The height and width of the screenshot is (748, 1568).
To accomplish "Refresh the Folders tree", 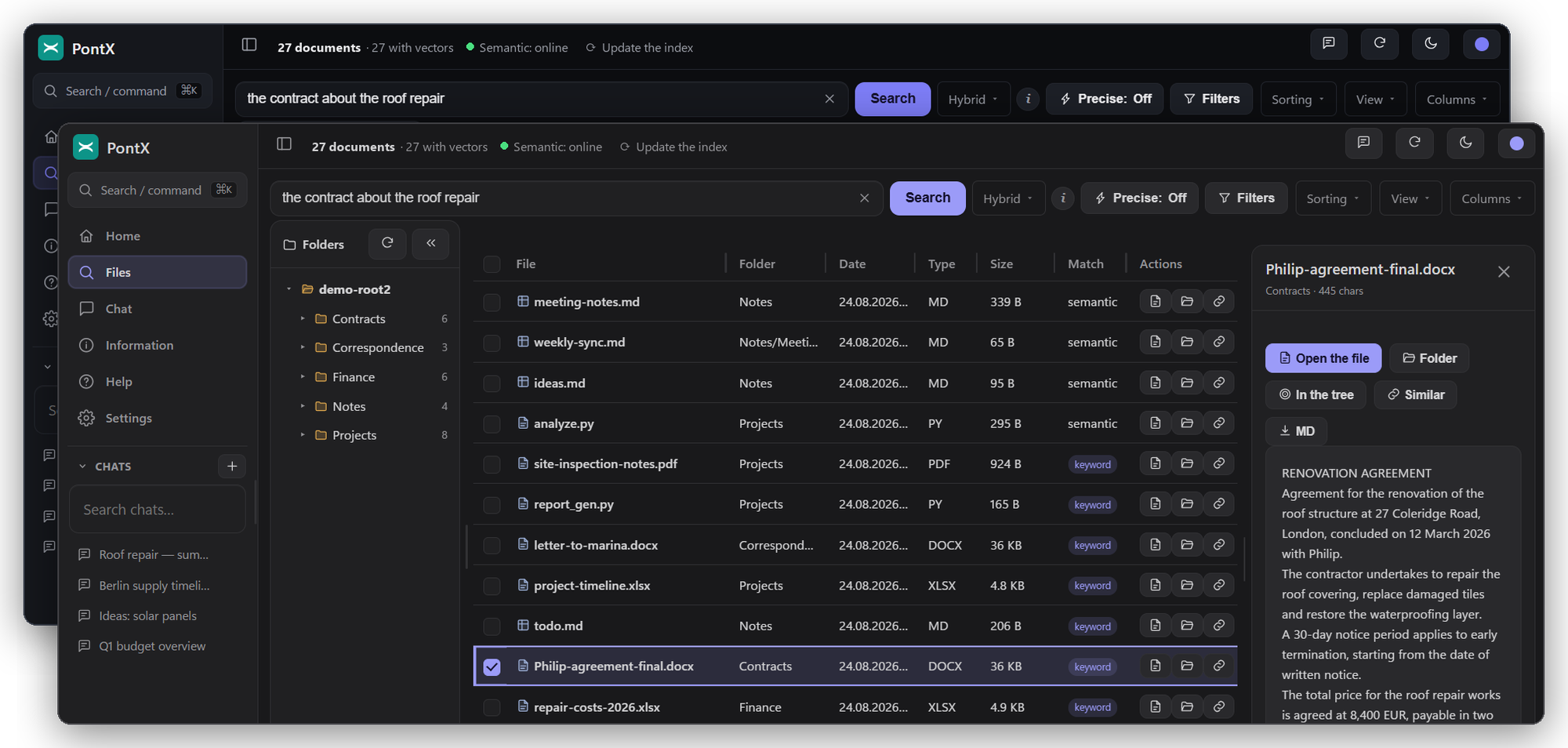I will pos(387,244).
